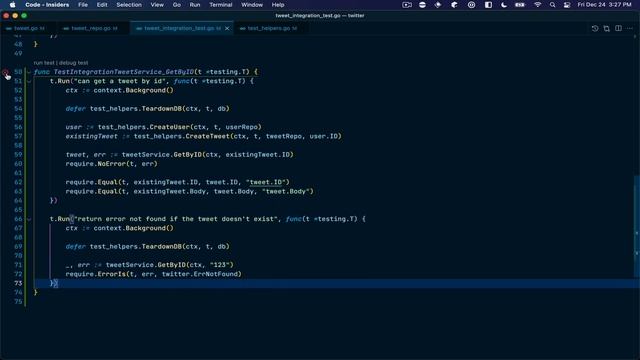Open the Wi-Fi status menu
The height and width of the screenshot is (360, 640).
click(538, 5)
